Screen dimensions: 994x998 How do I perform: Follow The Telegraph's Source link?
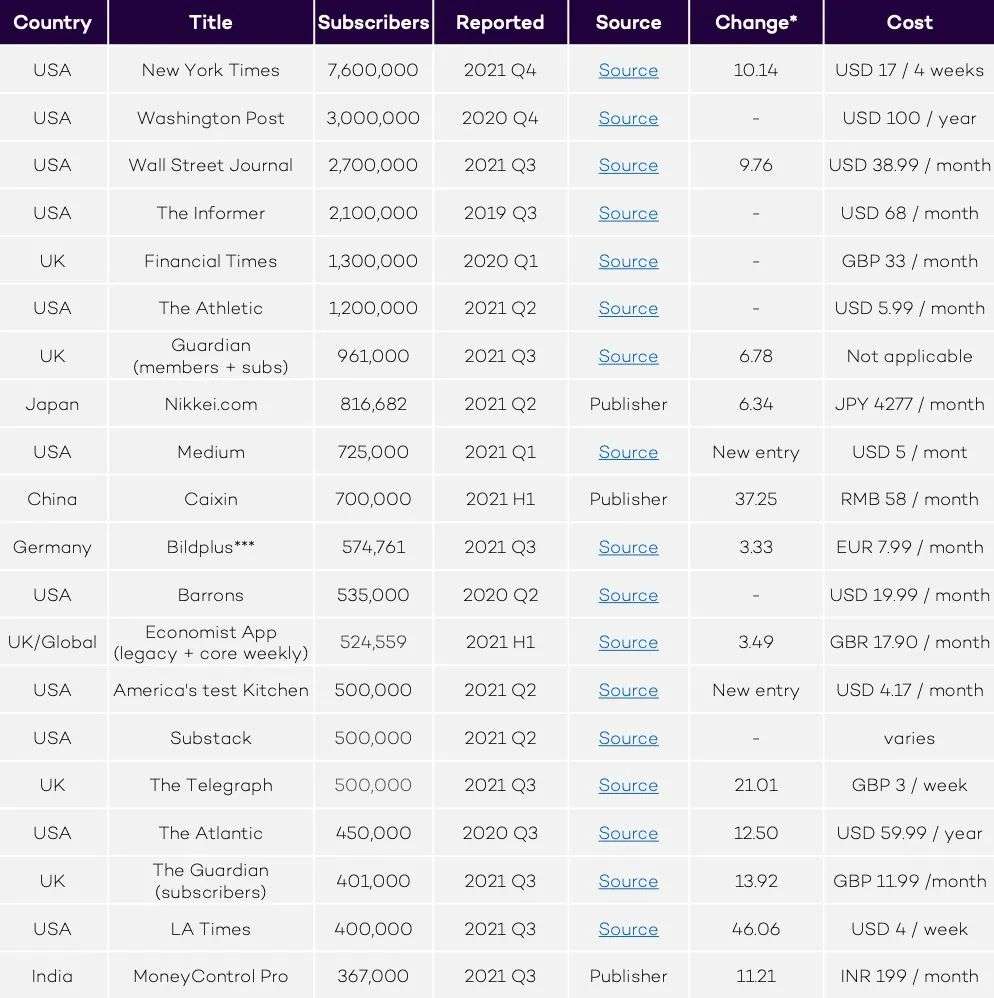point(628,786)
